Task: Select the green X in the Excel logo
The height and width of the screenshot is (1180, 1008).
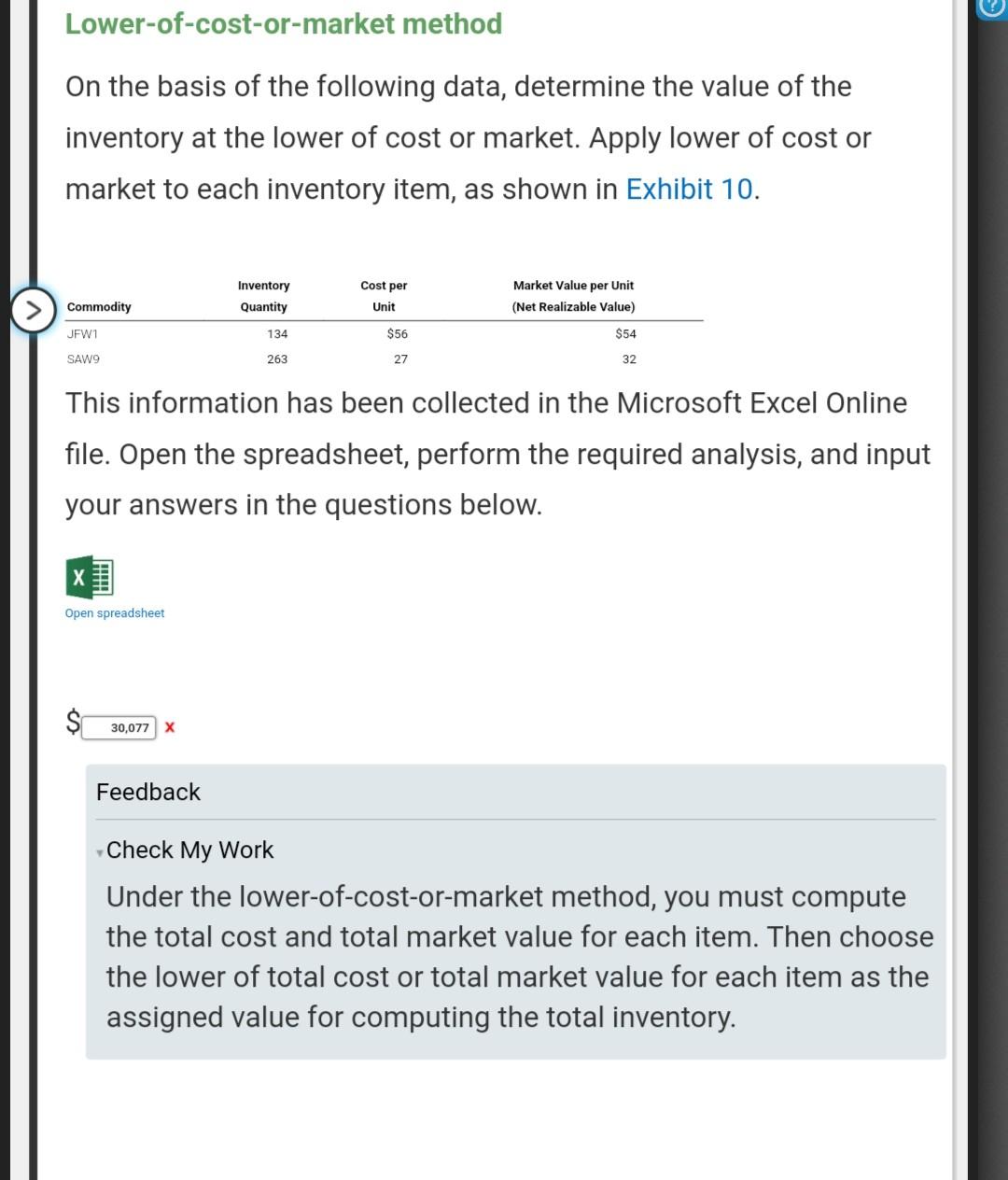Action: [x=79, y=577]
